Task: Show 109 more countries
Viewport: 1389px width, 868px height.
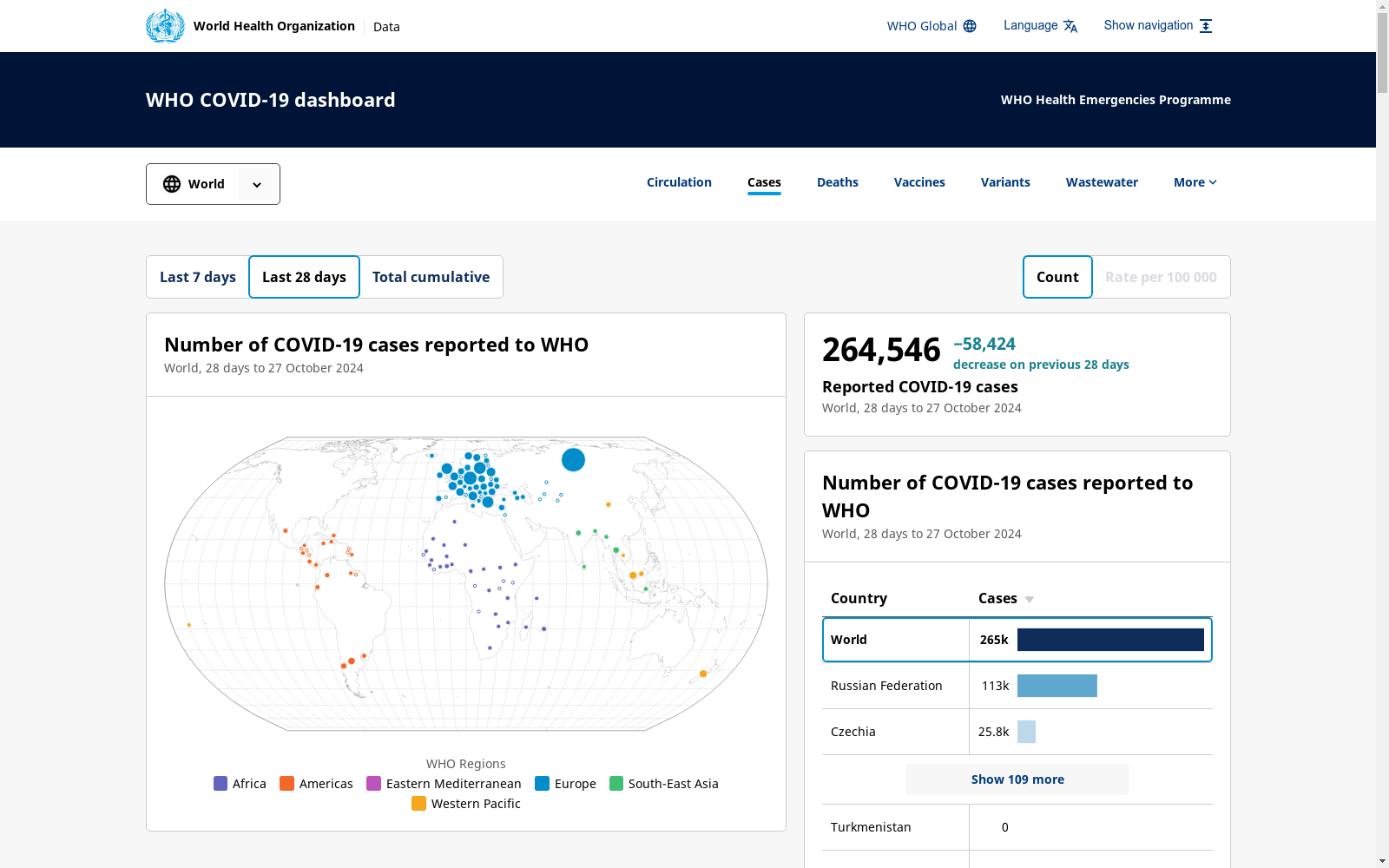Action: point(1017,779)
